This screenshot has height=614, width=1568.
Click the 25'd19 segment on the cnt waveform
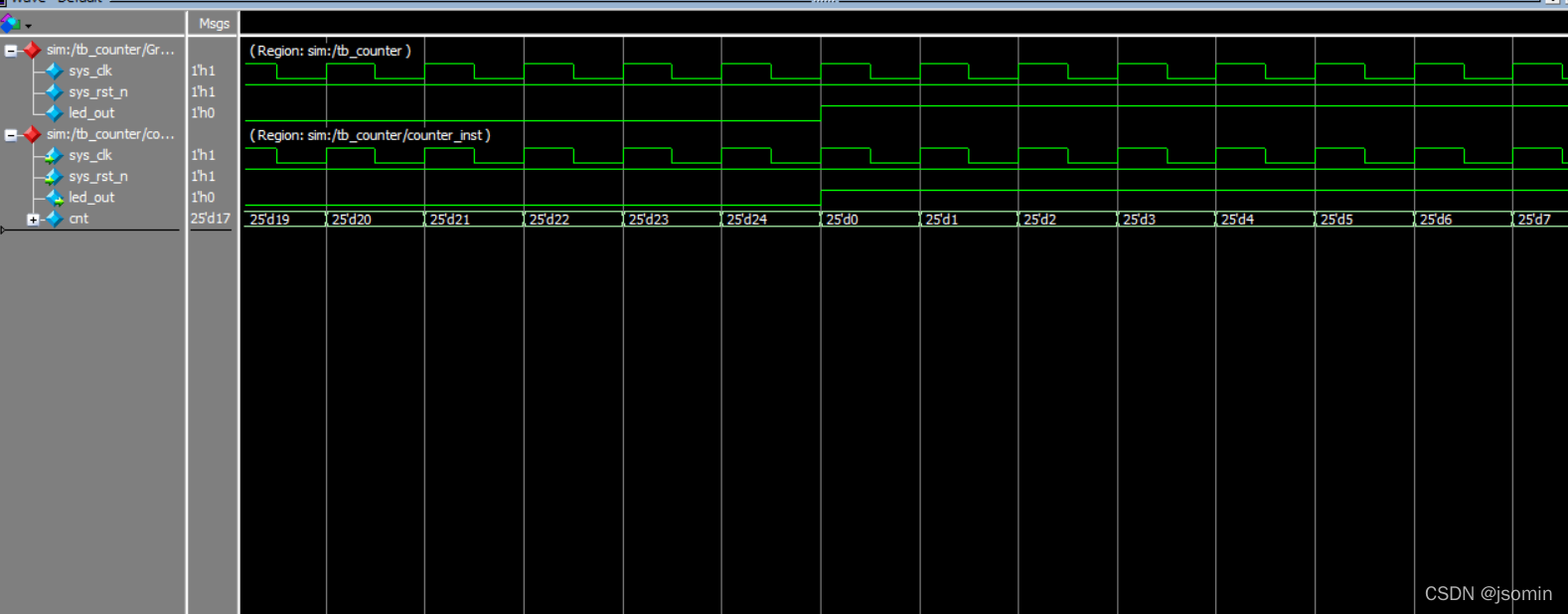[284, 219]
